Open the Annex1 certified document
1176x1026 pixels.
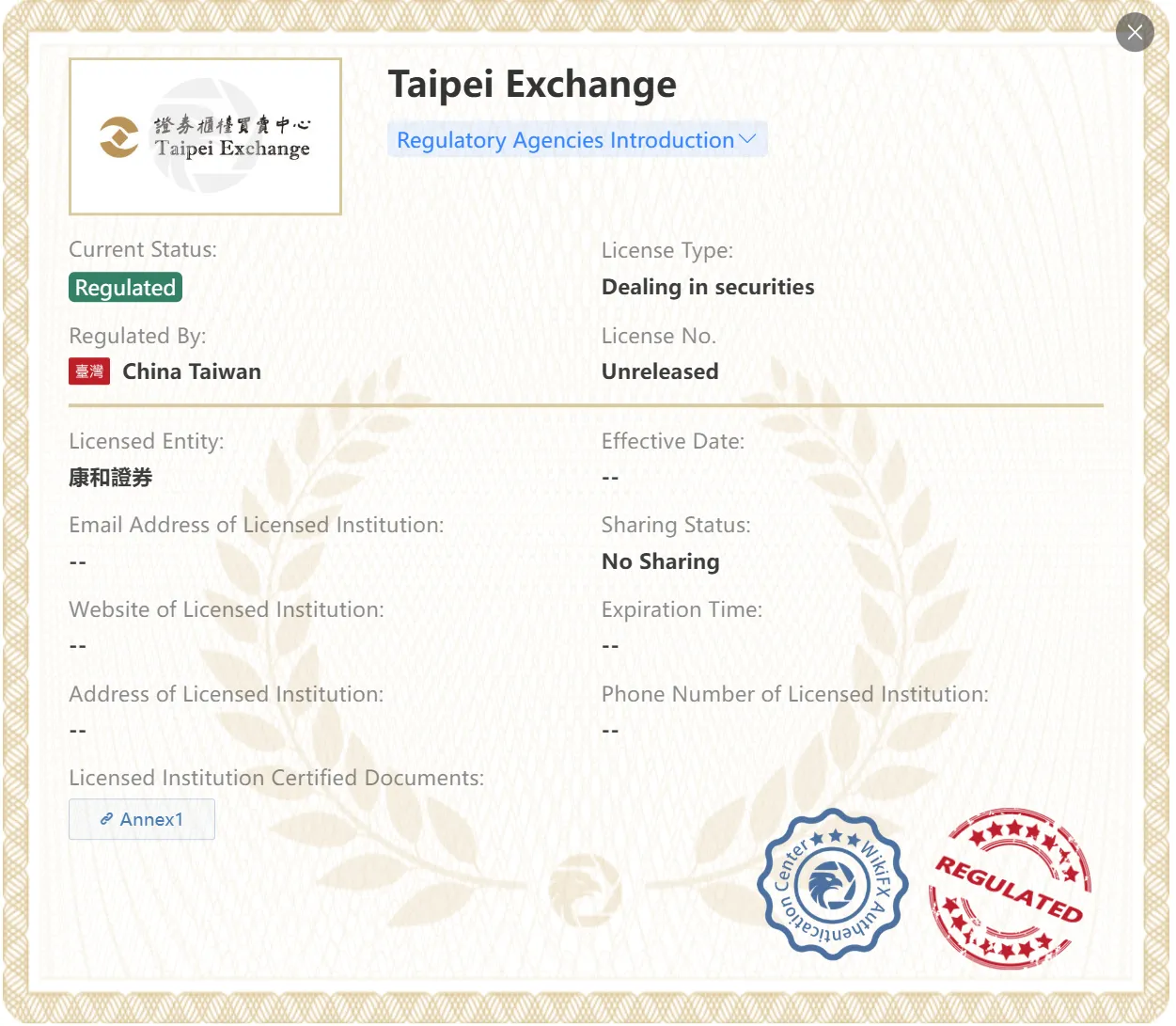pos(142,819)
